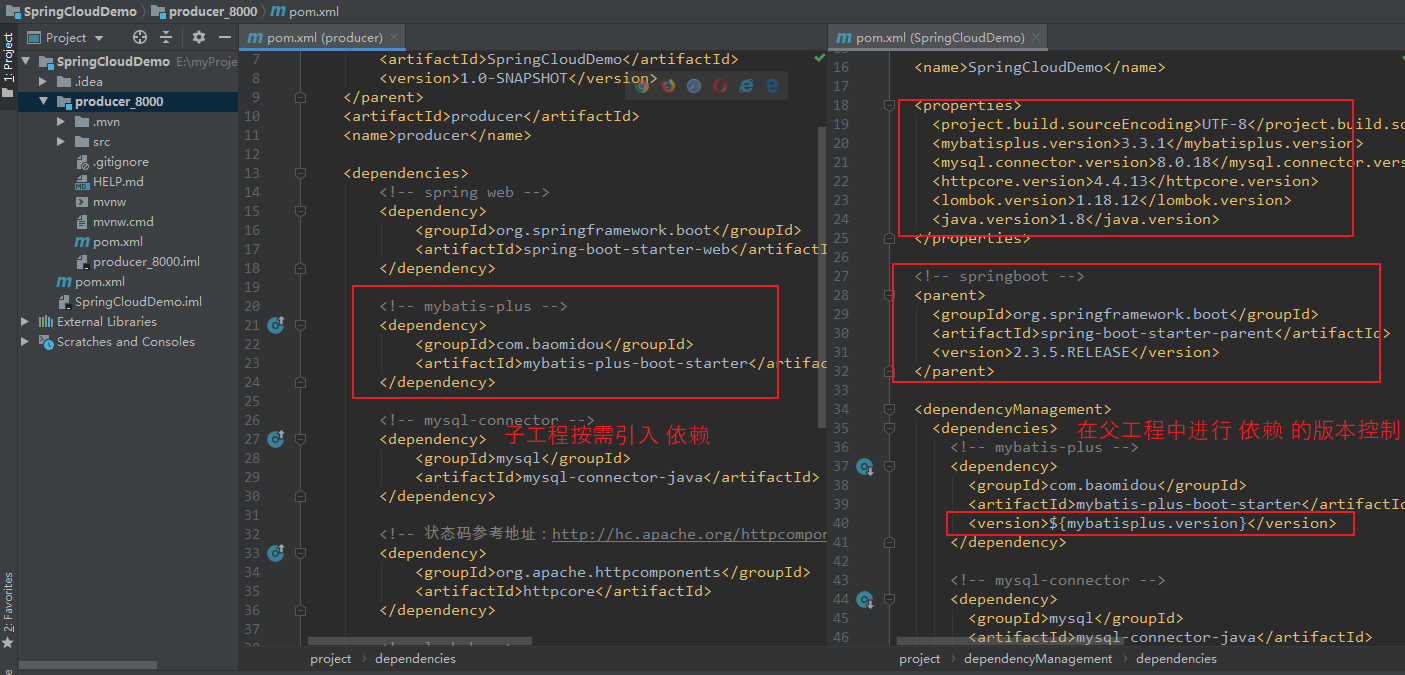Expand External Libraries node
The height and width of the screenshot is (675, 1405).
27,322
